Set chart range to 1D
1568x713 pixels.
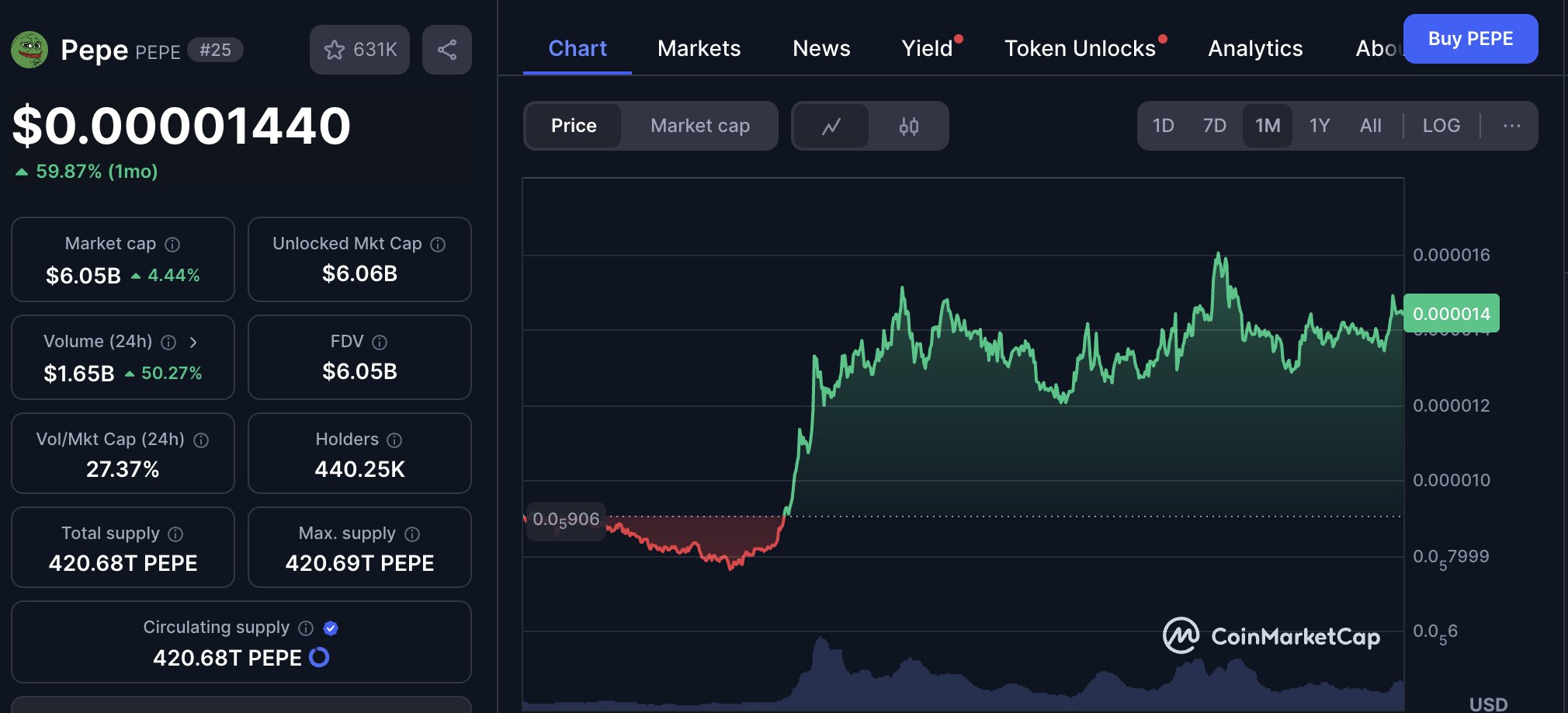point(1163,126)
